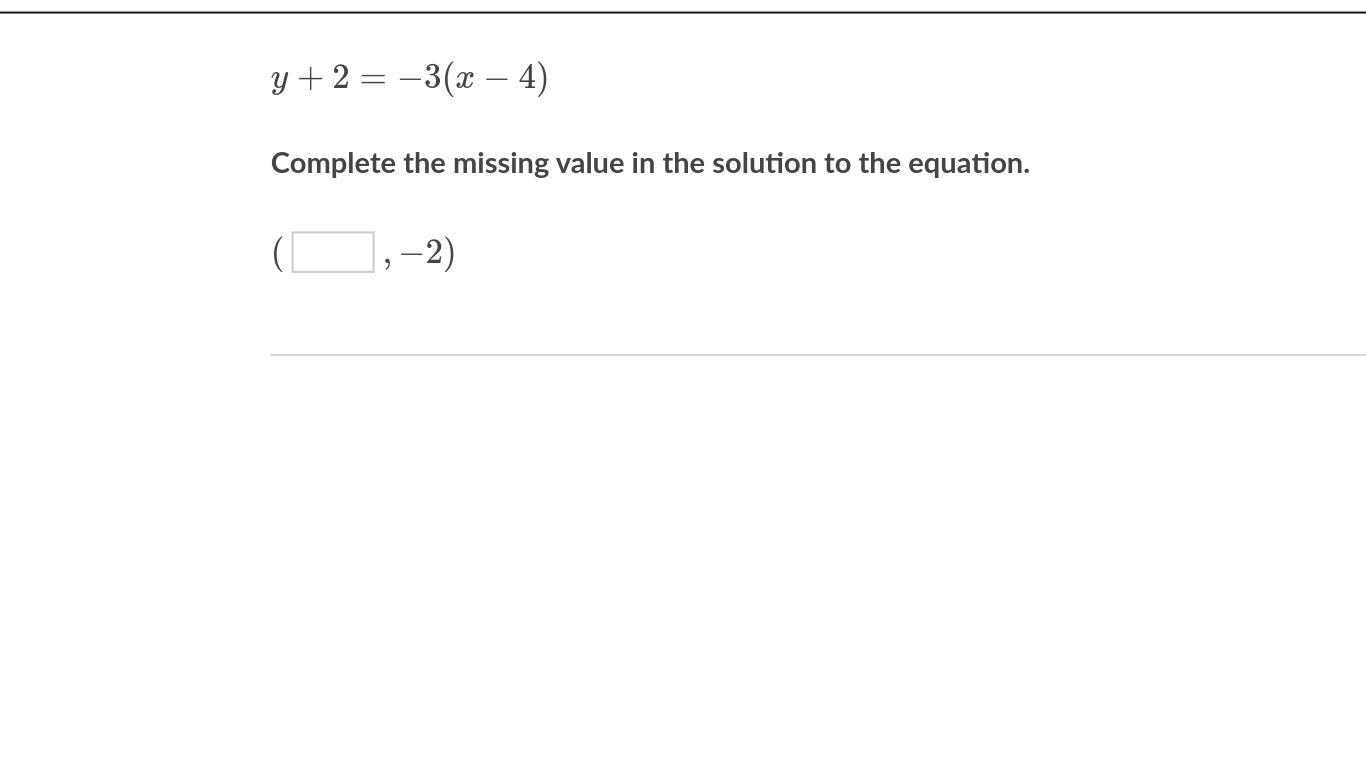Click the gray divider line below the answer
Screen dimensions: 1366x768
[818, 354]
